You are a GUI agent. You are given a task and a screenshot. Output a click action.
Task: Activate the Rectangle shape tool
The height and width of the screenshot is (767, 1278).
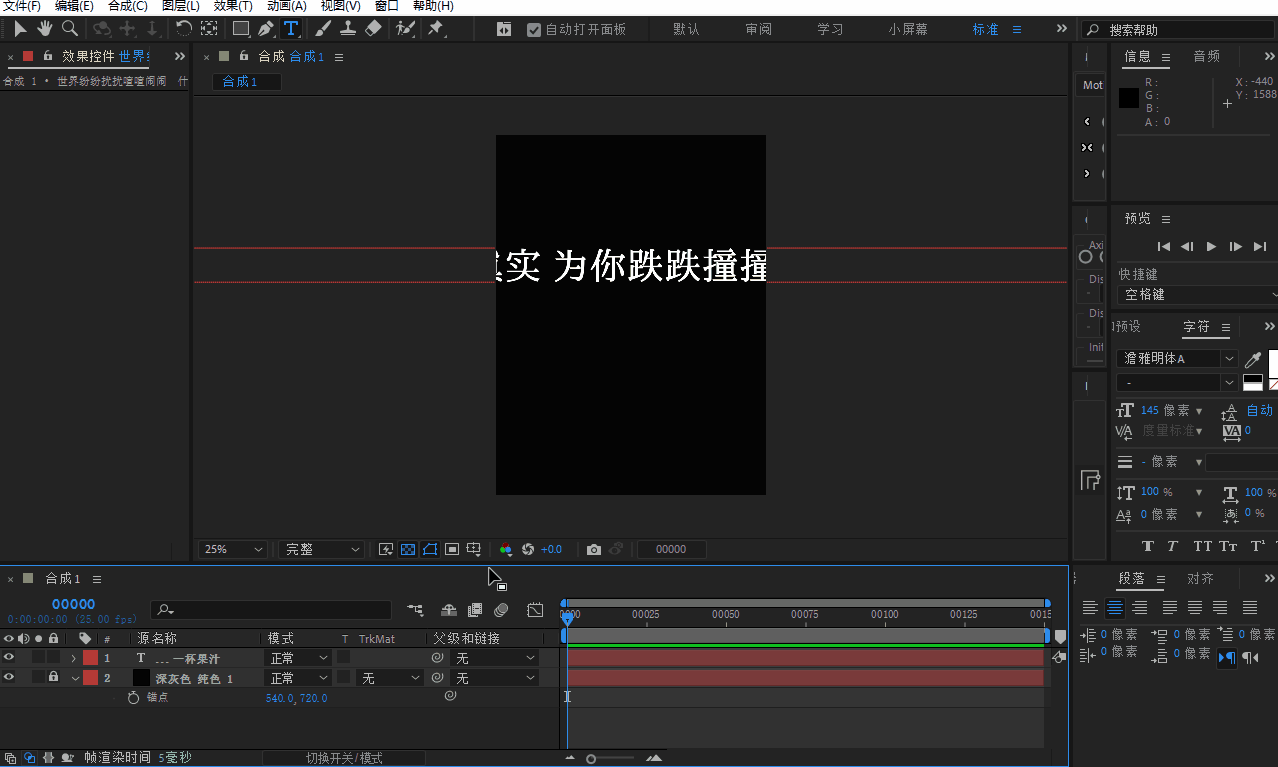pyautogui.click(x=241, y=29)
